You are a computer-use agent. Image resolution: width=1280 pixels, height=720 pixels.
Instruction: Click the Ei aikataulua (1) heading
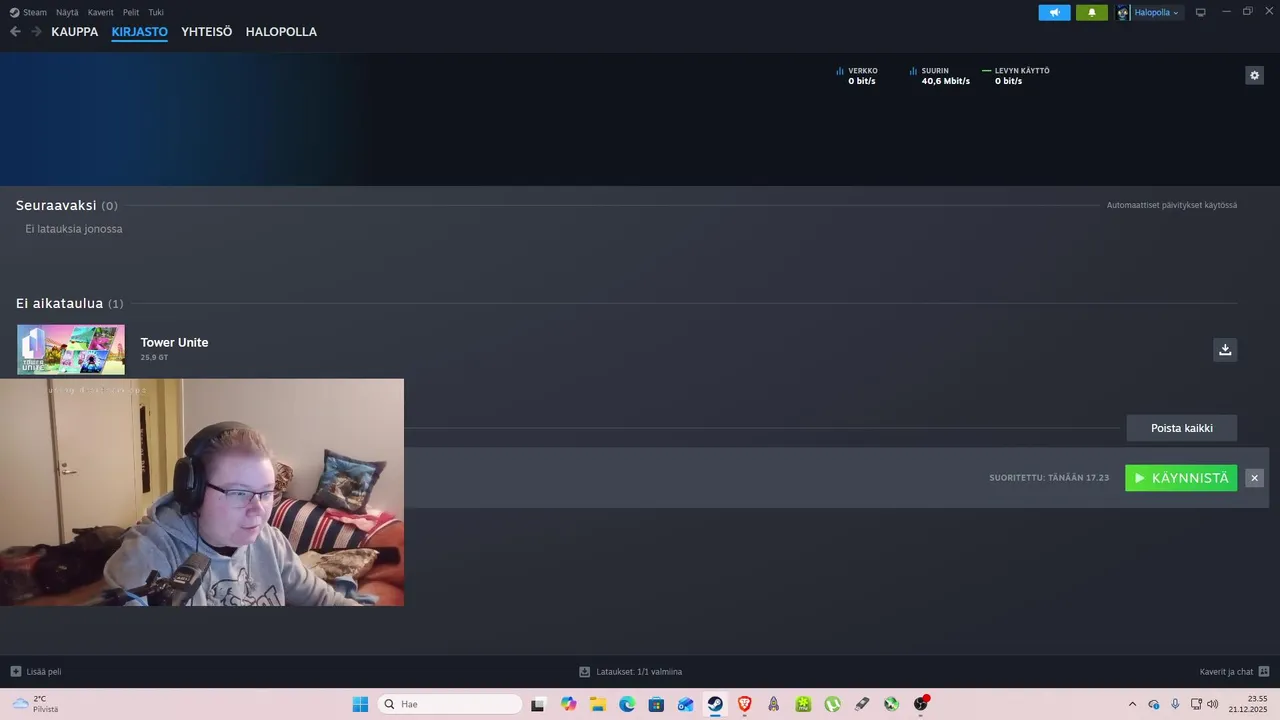coord(70,303)
